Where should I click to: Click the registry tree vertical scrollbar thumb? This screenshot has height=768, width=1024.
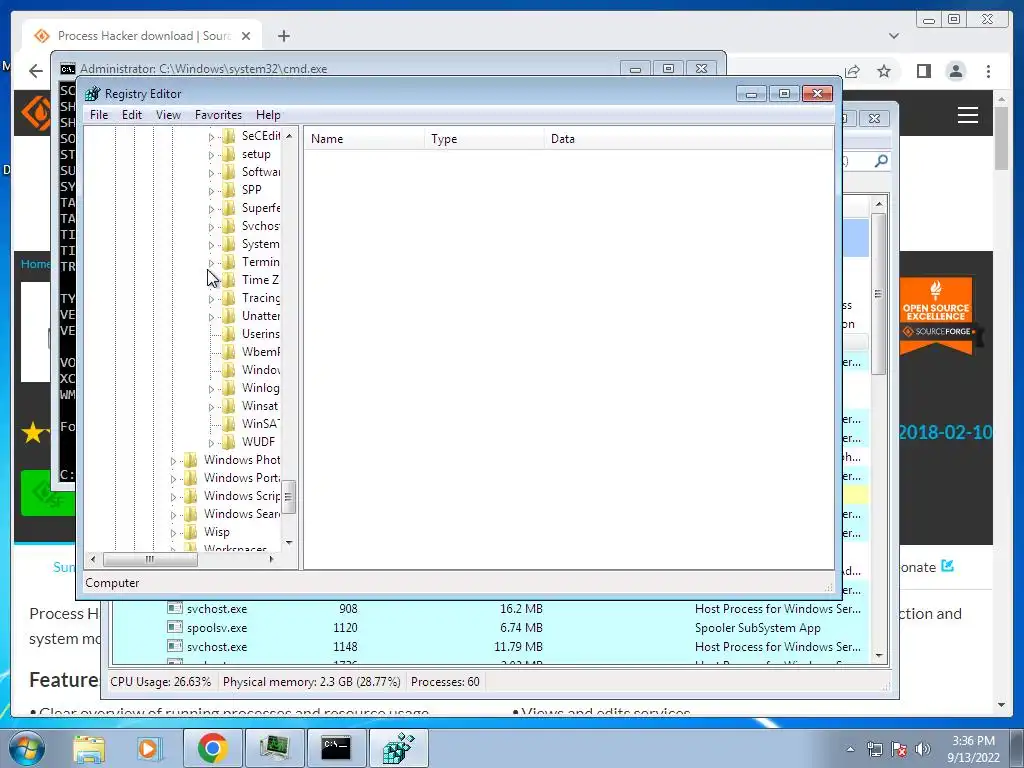[x=289, y=497]
